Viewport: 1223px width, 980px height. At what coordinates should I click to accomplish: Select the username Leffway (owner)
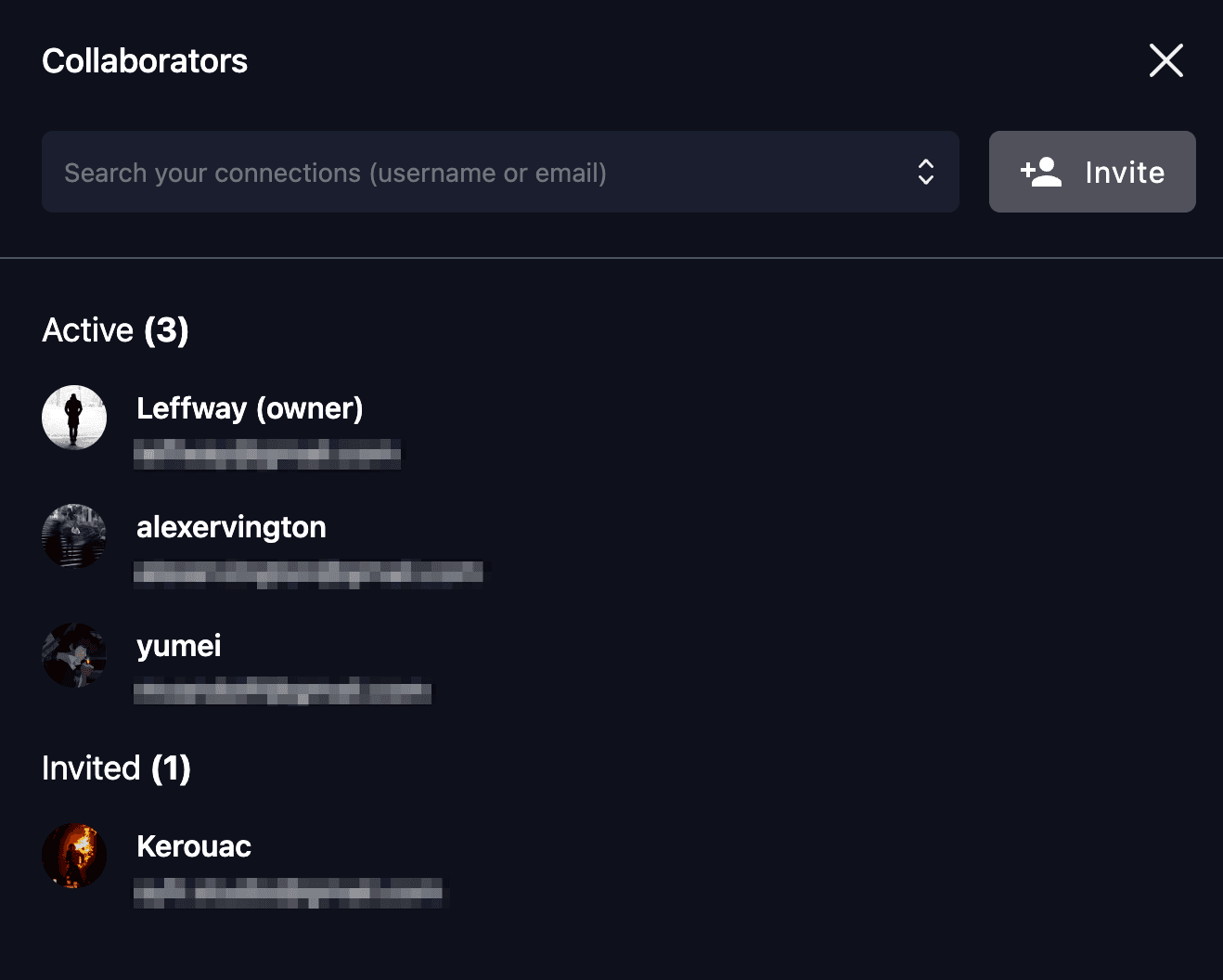pyautogui.click(x=250, y=408)
